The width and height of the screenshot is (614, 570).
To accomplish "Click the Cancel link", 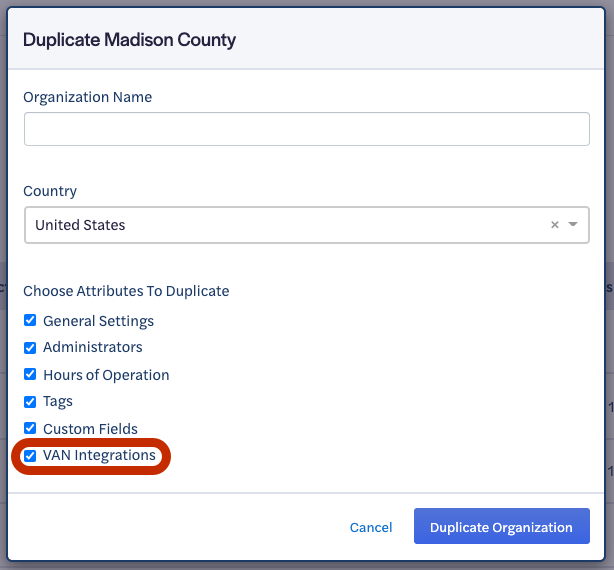I will click(370, 527).
